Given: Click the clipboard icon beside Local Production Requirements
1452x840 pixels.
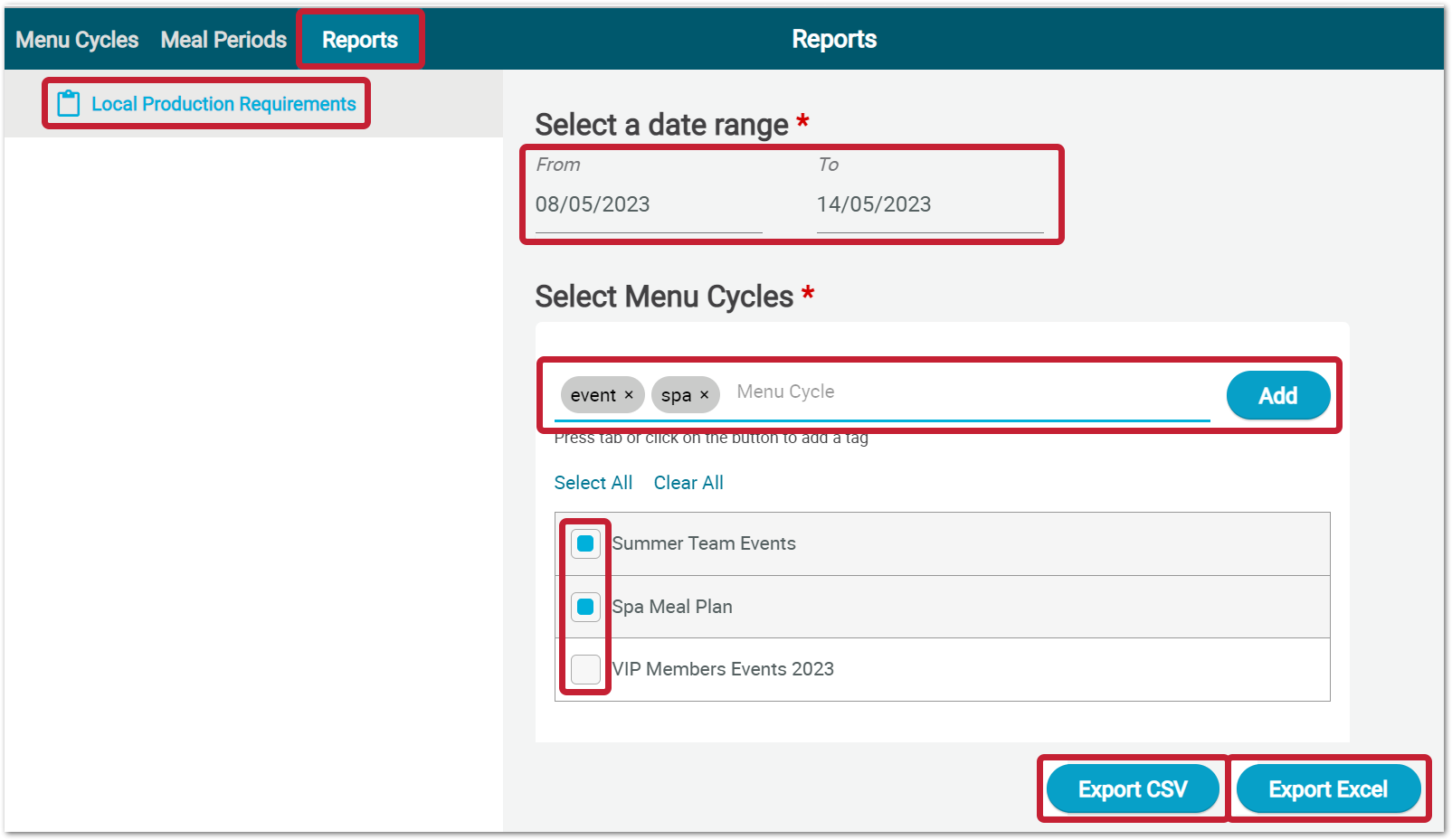Looking at the screenshot, I should pyautogui.click(x=68, y=103).
